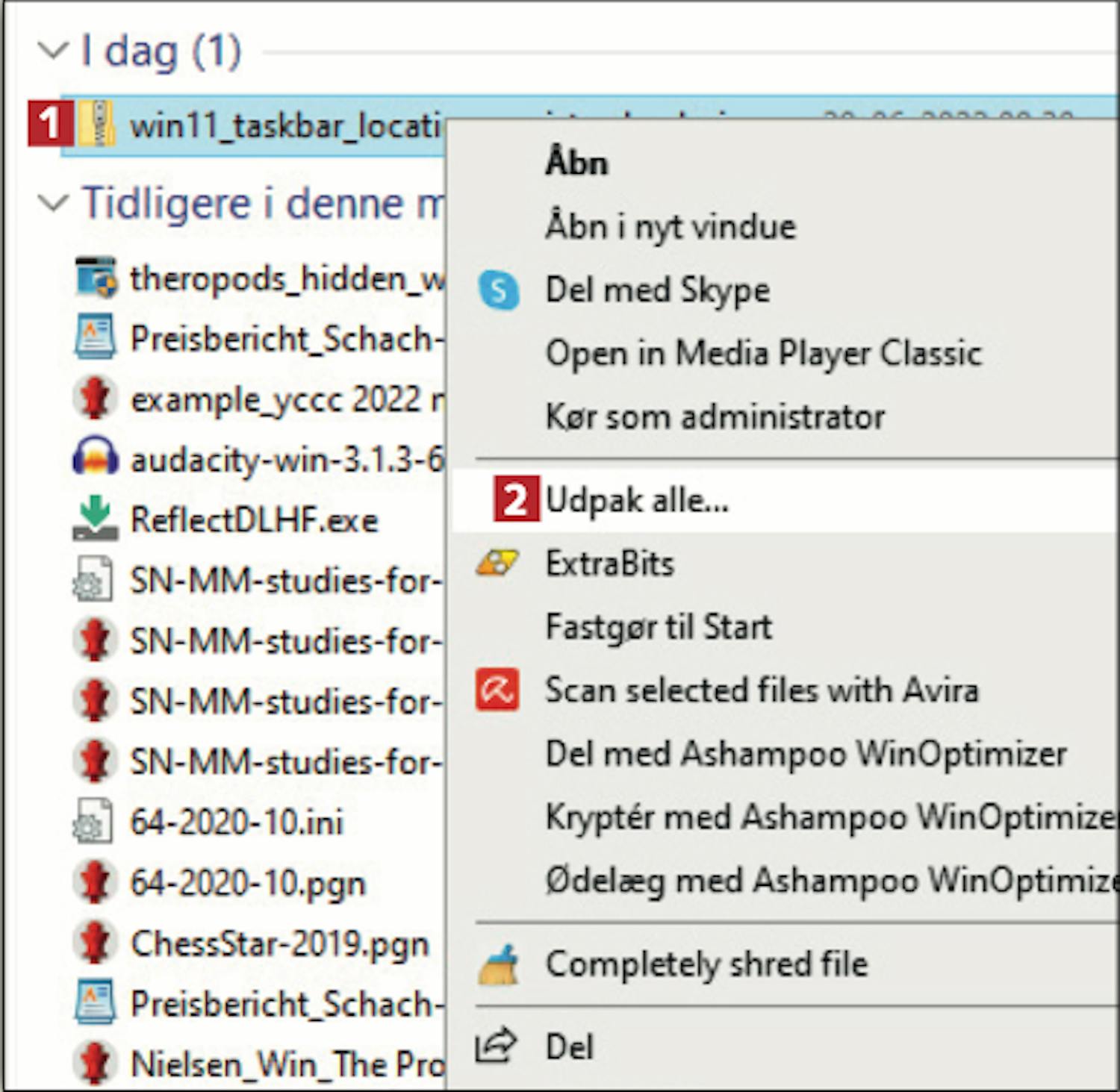Select the 64-2020-10.ini file name
The width and height of the screenshot is (1120, 1092).
[x=237, y=823]
